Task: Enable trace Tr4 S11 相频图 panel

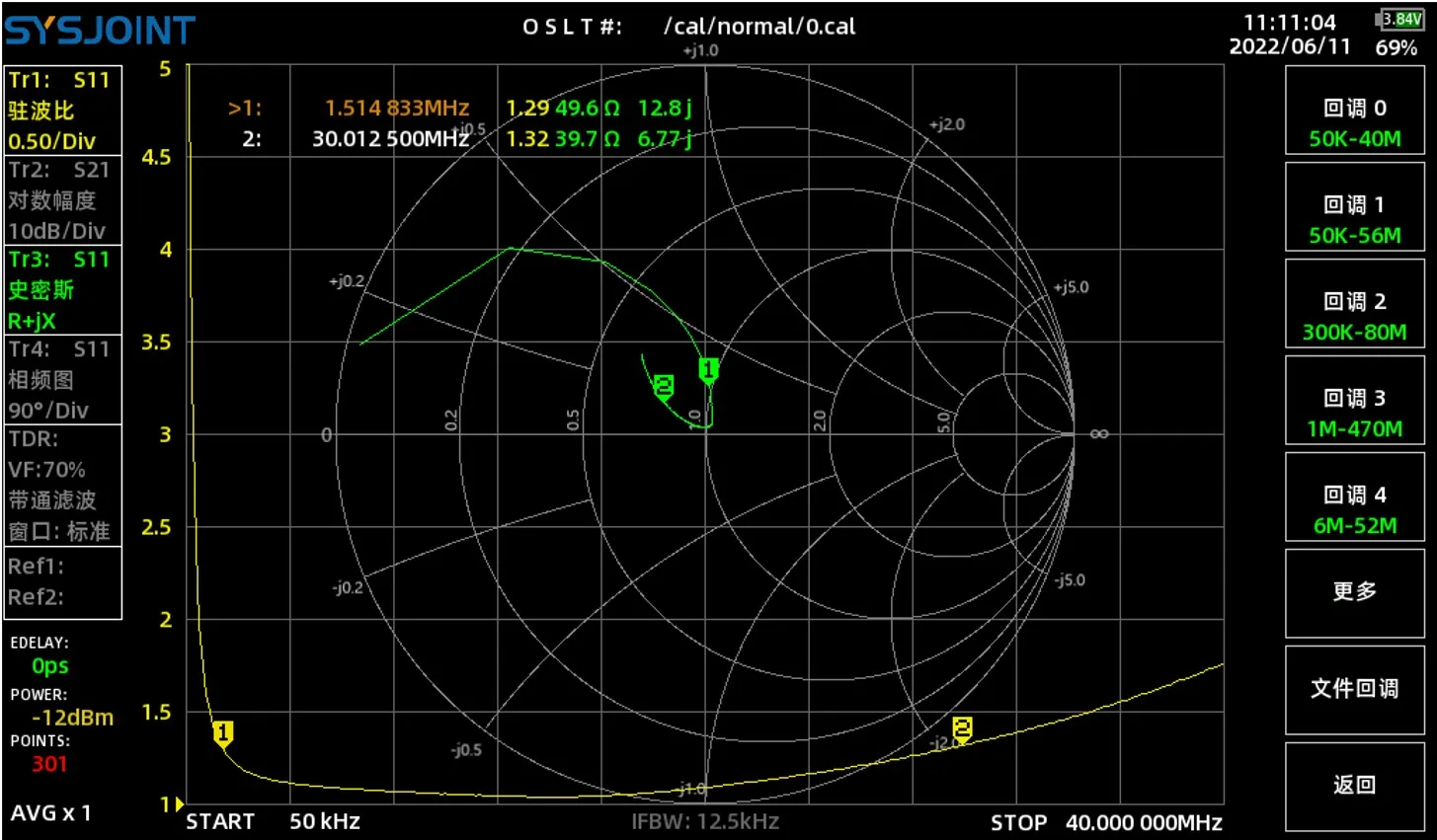Action: (x=63, y=380)
